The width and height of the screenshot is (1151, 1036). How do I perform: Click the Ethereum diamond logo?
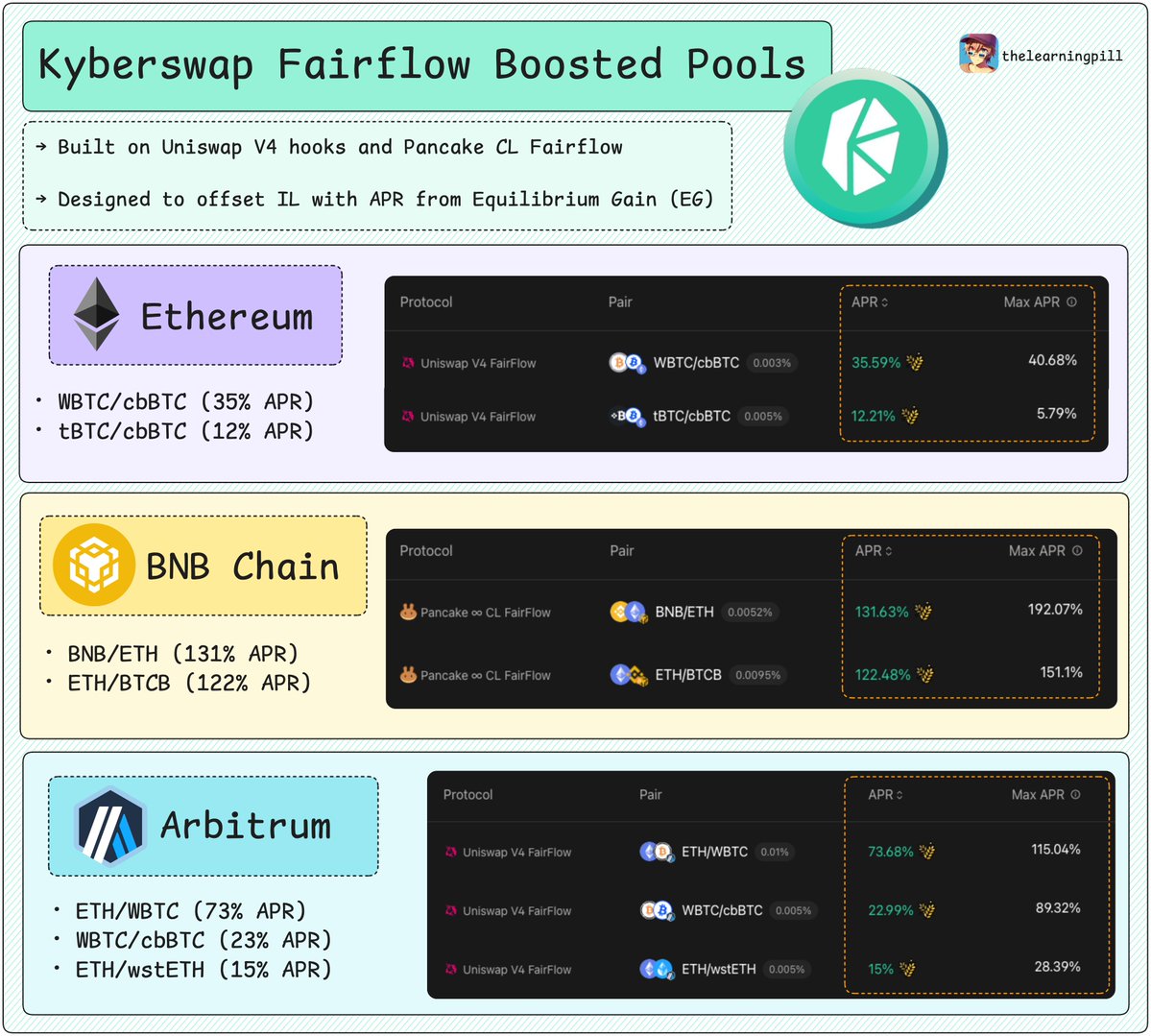coord(96,314)
